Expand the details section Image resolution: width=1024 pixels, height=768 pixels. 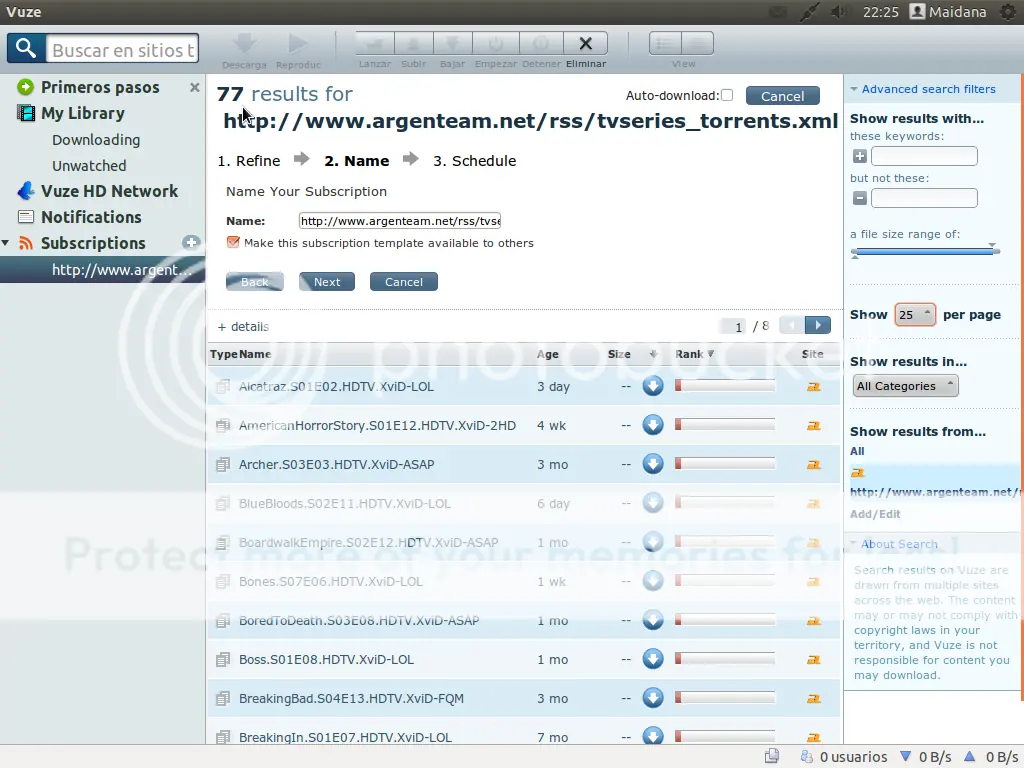243,327
